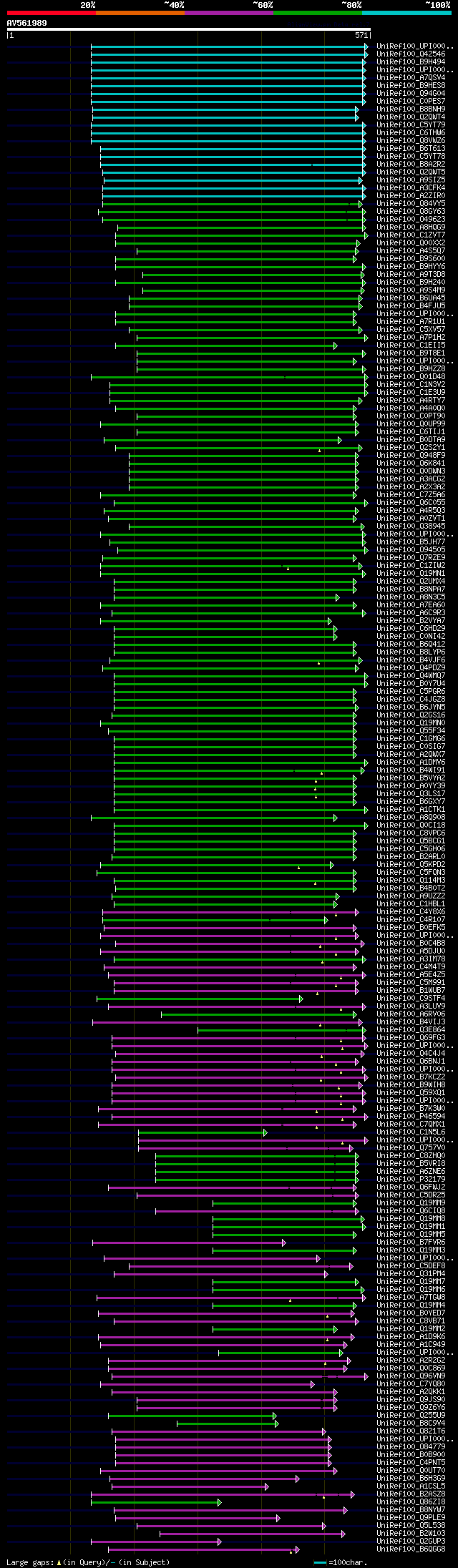This screenshot has width=458, height=1568.
Task: Click the cyan ~100% identity legend segment
Action: pyautogui.click(x=406, y=13)
